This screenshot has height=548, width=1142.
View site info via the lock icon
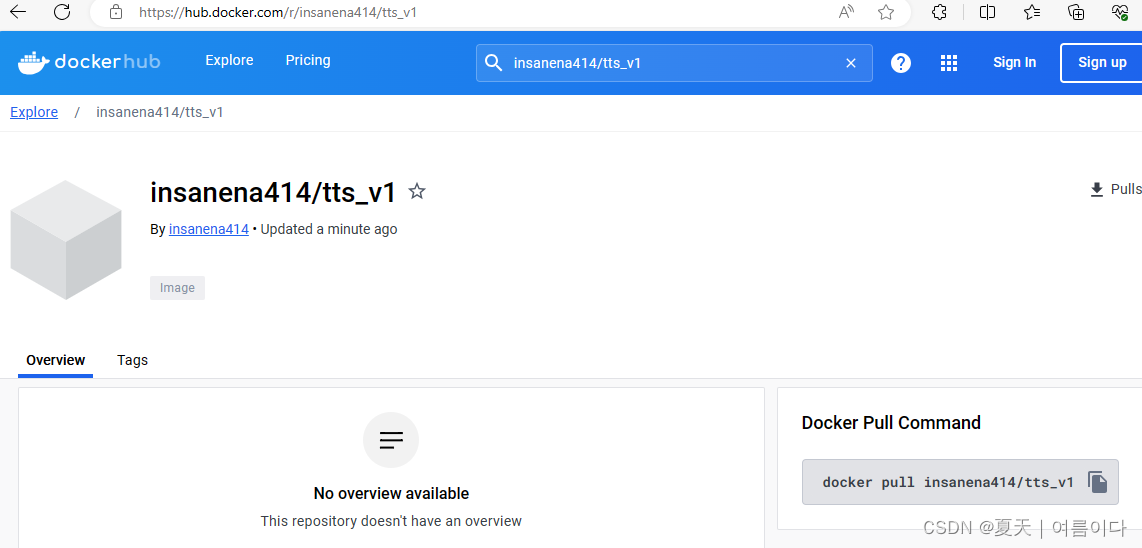pyautogui.click(x=115, y=12)
